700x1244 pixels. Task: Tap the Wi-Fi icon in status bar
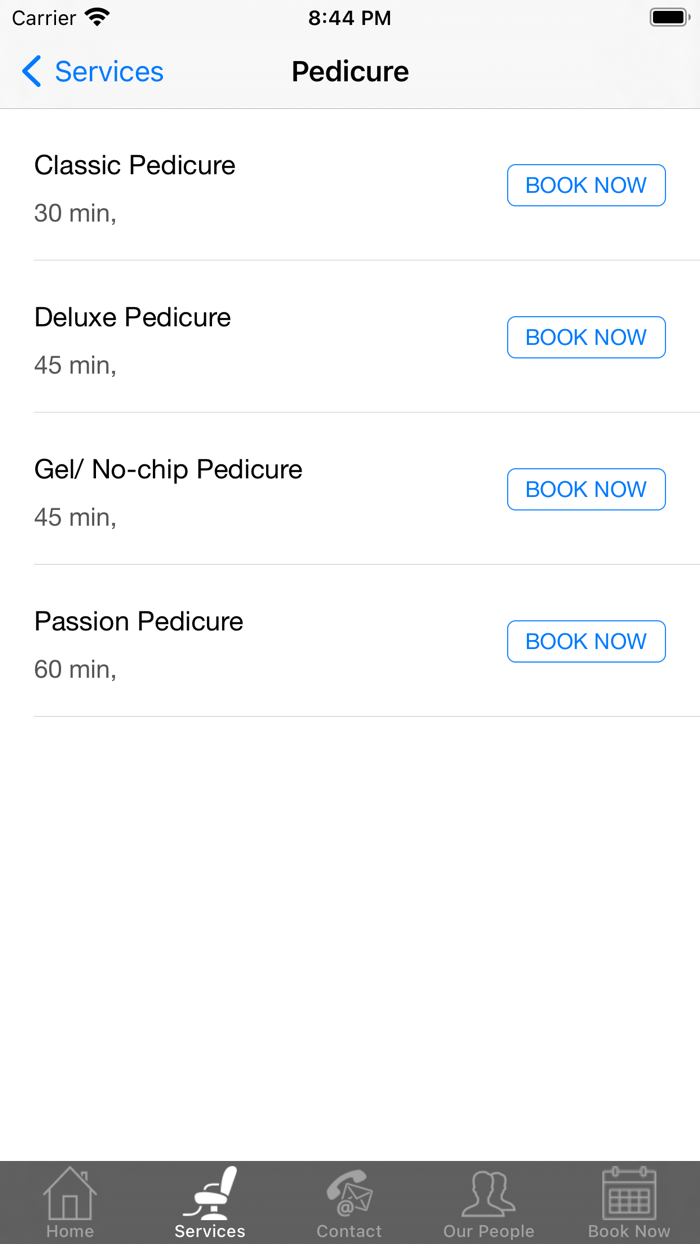[x=95, y=16]
